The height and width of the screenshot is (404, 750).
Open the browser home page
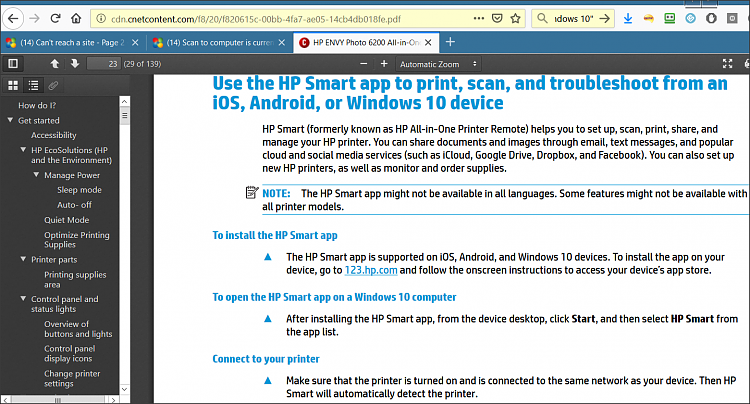coord(76,19)
